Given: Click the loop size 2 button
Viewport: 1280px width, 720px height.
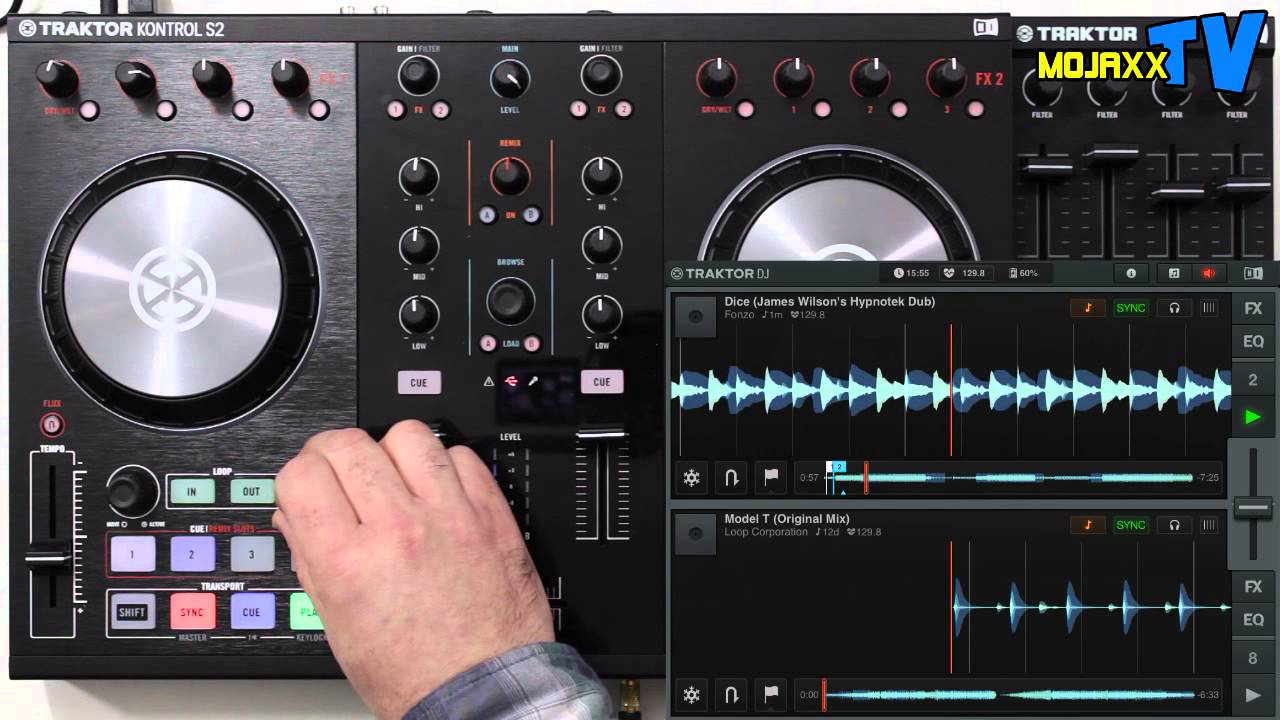Looking at the screenshot, I should (x=1253, y=380).
